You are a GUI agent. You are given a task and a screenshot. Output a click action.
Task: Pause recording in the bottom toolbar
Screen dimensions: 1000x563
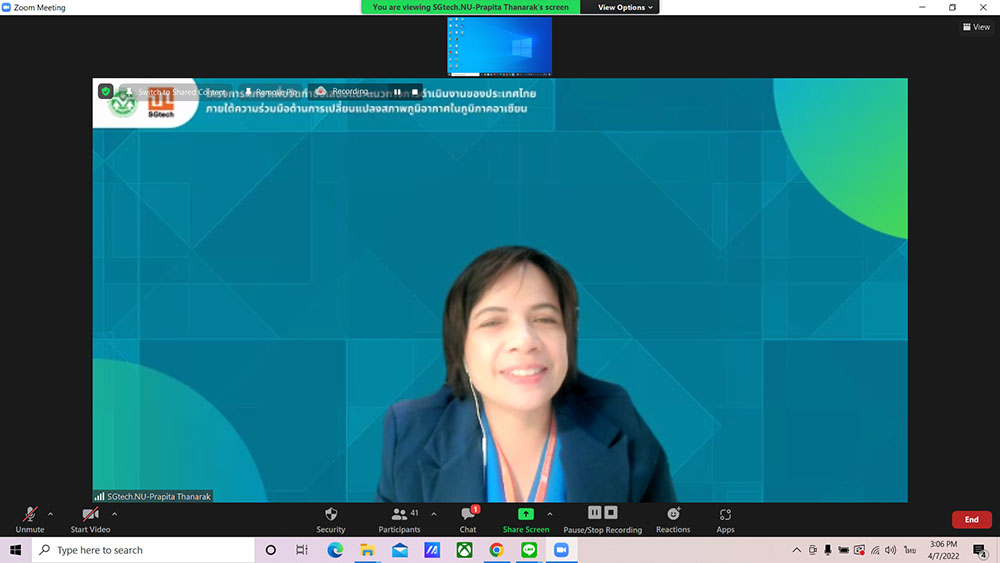click(594, 513)
